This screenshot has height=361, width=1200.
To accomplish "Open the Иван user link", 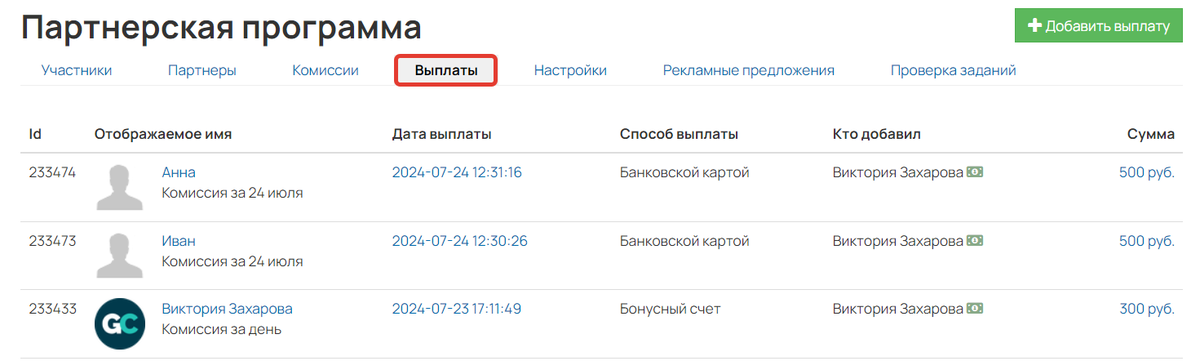I will [179, 241].
